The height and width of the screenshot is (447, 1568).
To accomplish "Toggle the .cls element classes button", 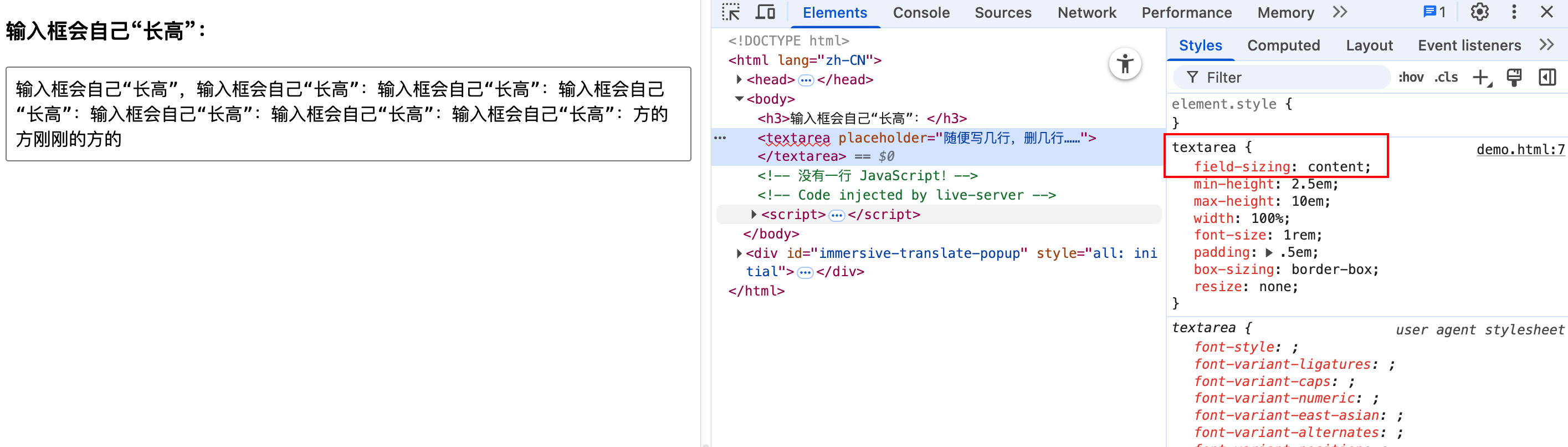I will [1446, 77].
